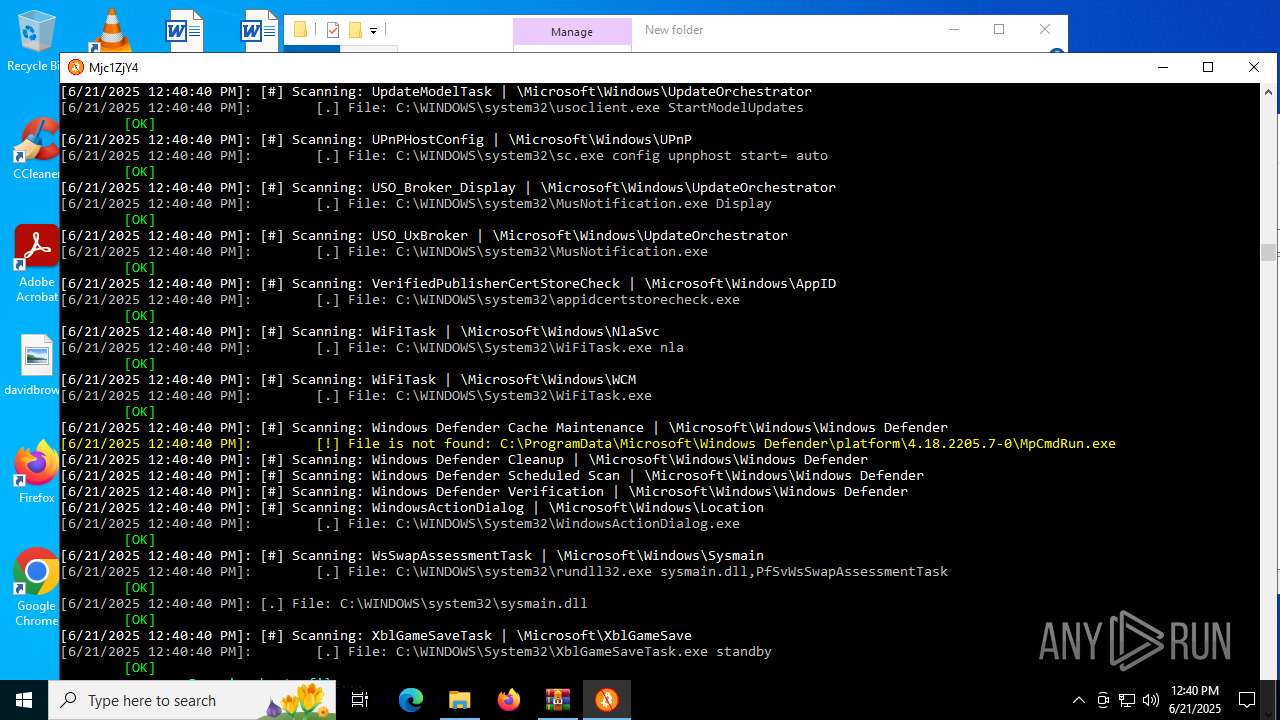Screen dimensions: 1280x720
Task: Click the taskbar search box
Action: [192, 700]
